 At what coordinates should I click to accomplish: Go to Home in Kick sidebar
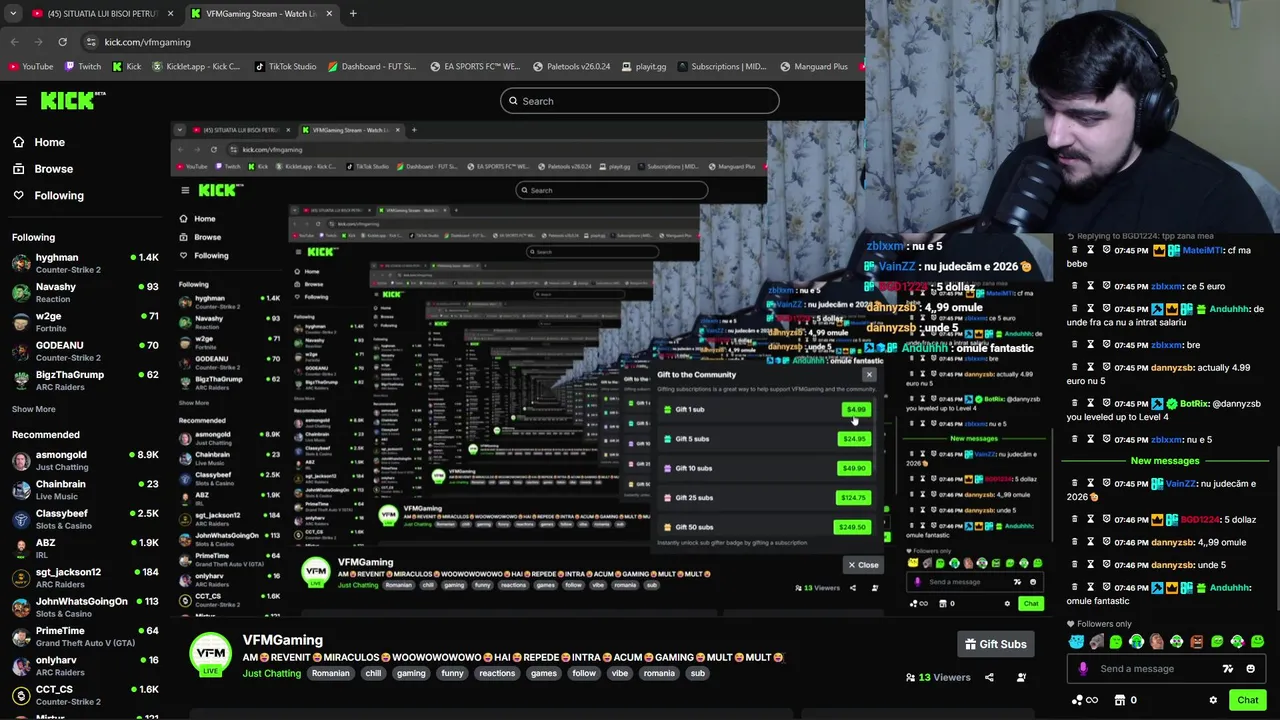(49, 142)
